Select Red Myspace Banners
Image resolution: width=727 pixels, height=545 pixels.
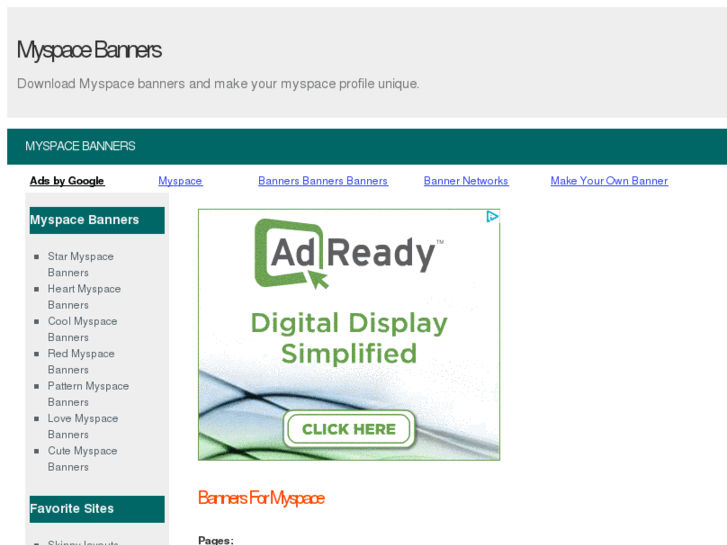81,362
